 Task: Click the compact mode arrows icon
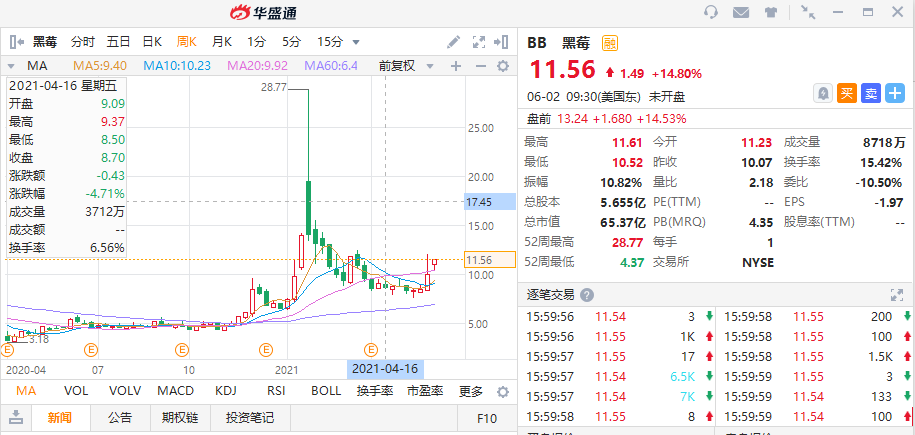pyautogui.click(x=808, y=12)
